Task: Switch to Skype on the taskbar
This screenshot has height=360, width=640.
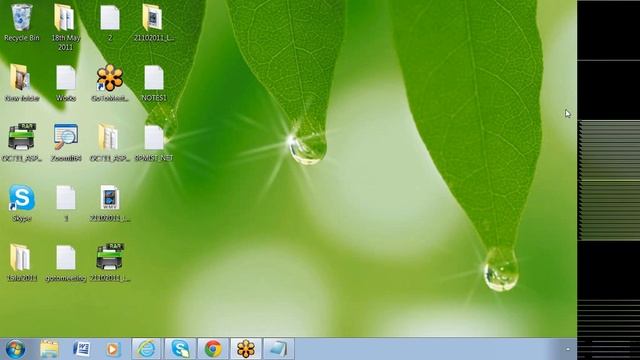Action: pos(180,349)
